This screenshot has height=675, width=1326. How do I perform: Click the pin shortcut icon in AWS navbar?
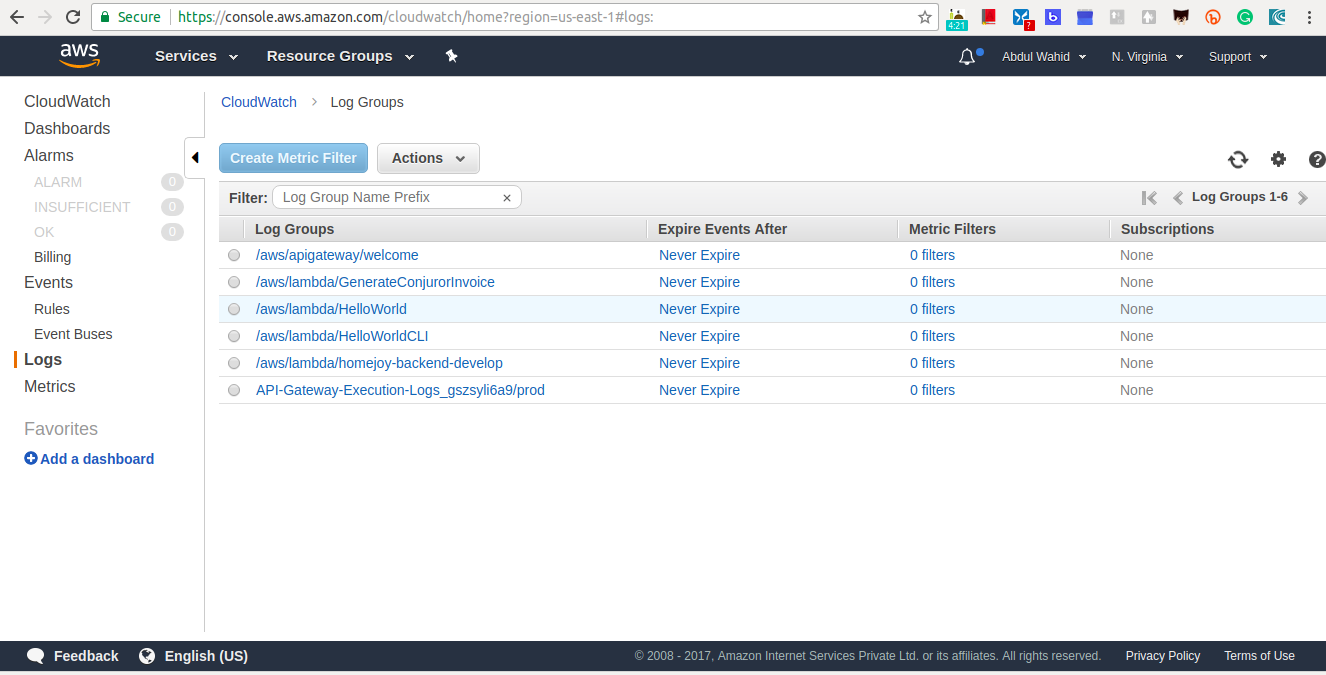(x=452, y=56)
